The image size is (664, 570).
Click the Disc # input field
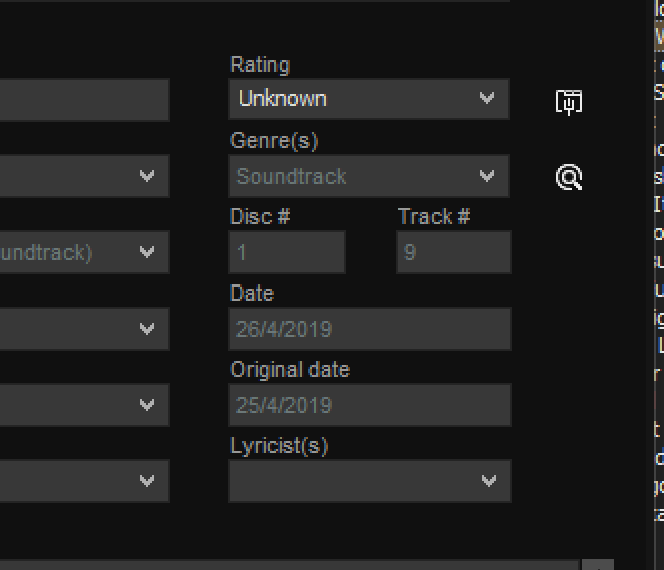[287, 252]
